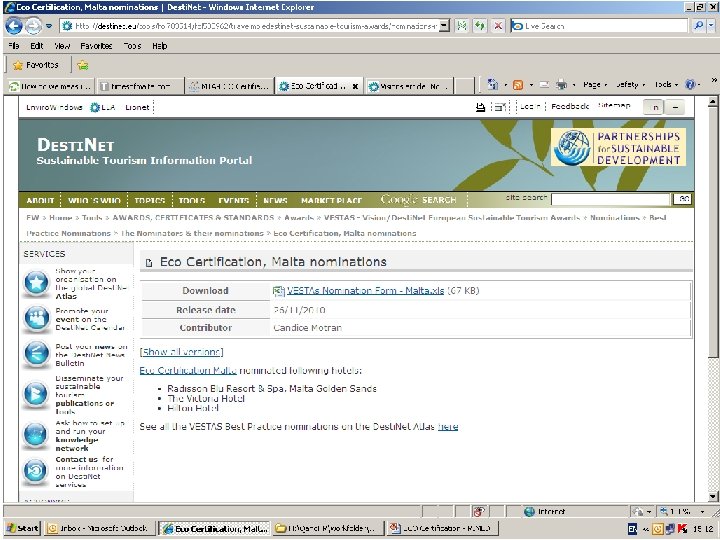Switch to the third browser tab 'NTA...Certific...'
720x540 pixels.
[230, 86]
